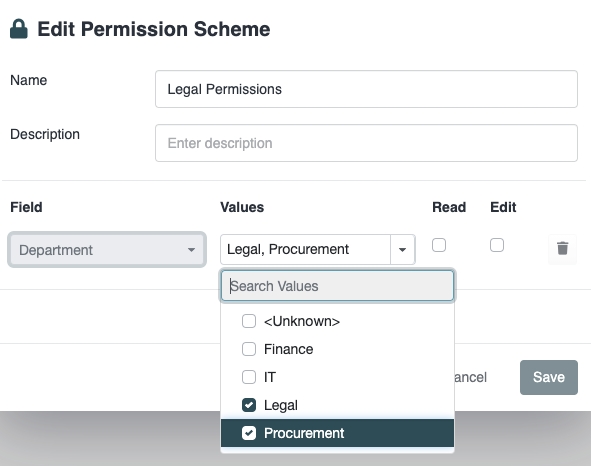Screen dimensions: 591x466
Task: Select the Procurement option row
Action: tap(337, 433)
